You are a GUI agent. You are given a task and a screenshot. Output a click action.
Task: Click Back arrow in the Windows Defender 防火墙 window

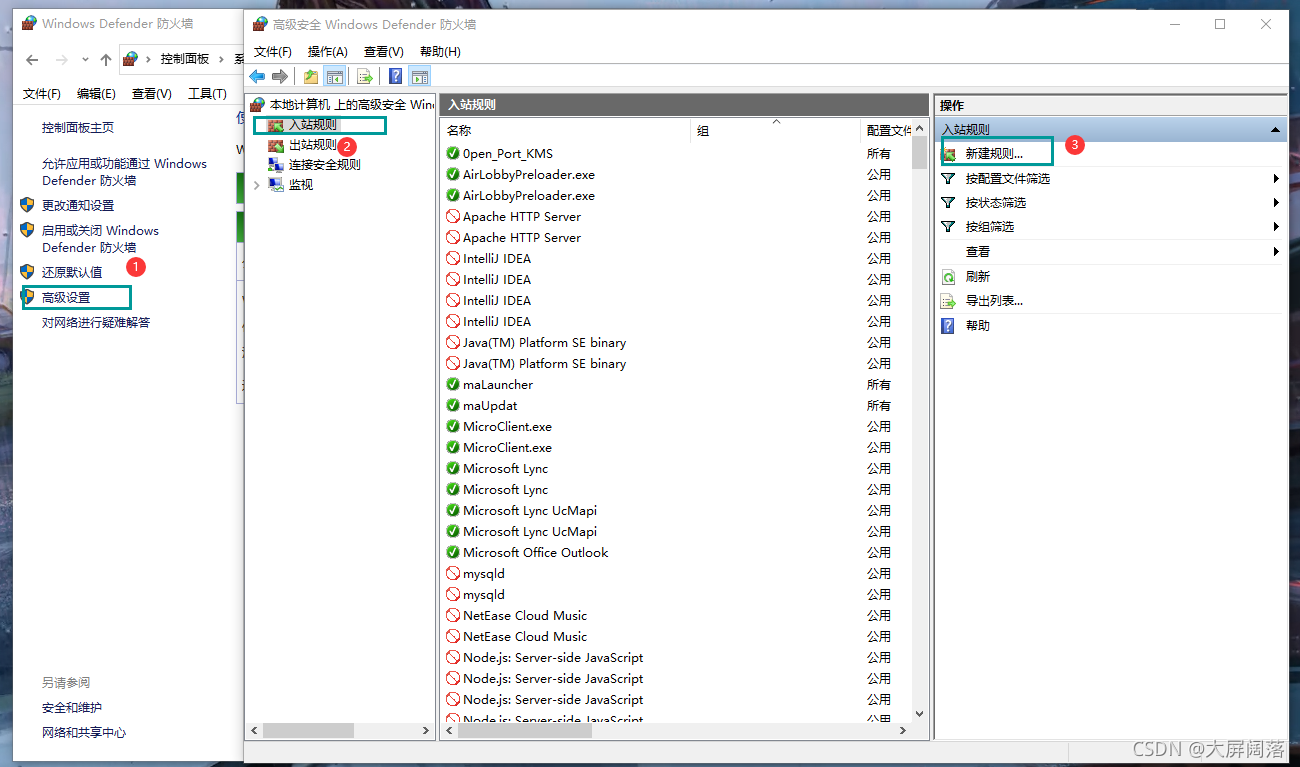32,59
